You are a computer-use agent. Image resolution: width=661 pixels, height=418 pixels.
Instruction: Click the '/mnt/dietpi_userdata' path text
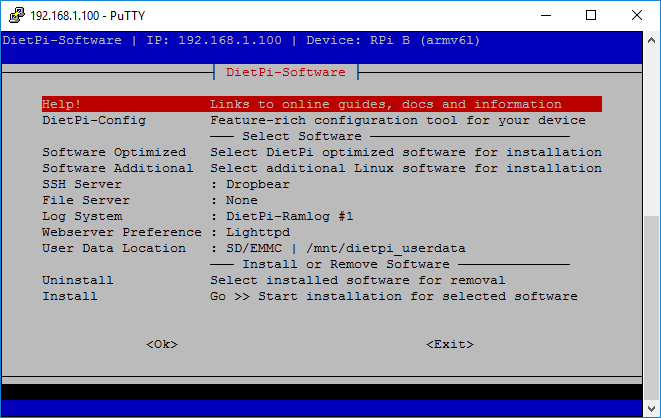[x=386, y=249]
